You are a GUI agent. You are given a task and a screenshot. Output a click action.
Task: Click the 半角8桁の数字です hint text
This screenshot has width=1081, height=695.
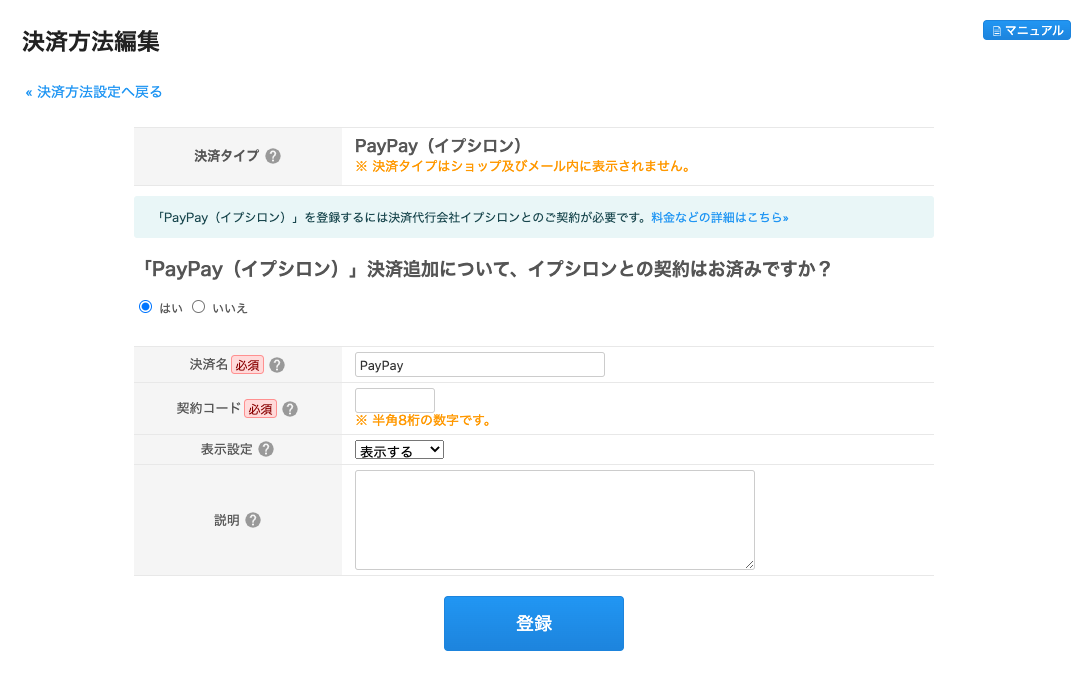(423, 420)
